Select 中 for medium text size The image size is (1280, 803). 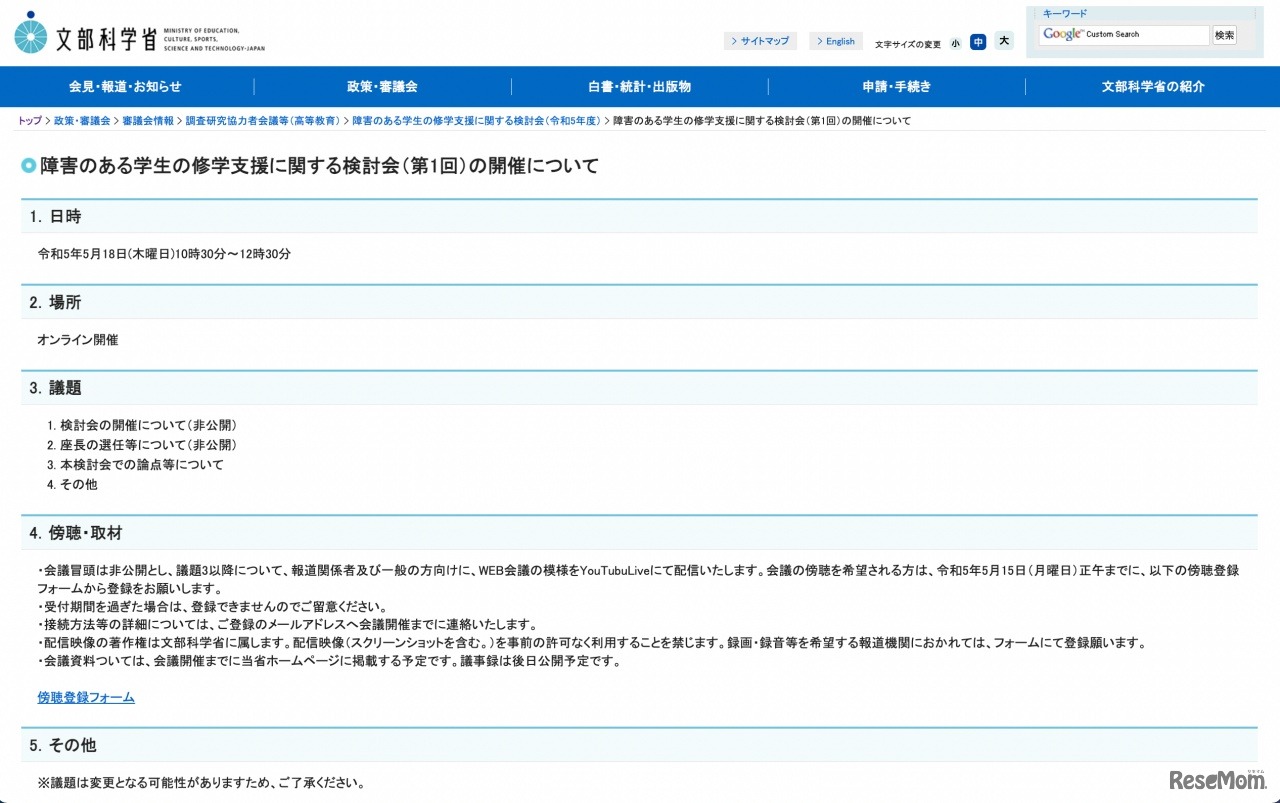[979, 42]
